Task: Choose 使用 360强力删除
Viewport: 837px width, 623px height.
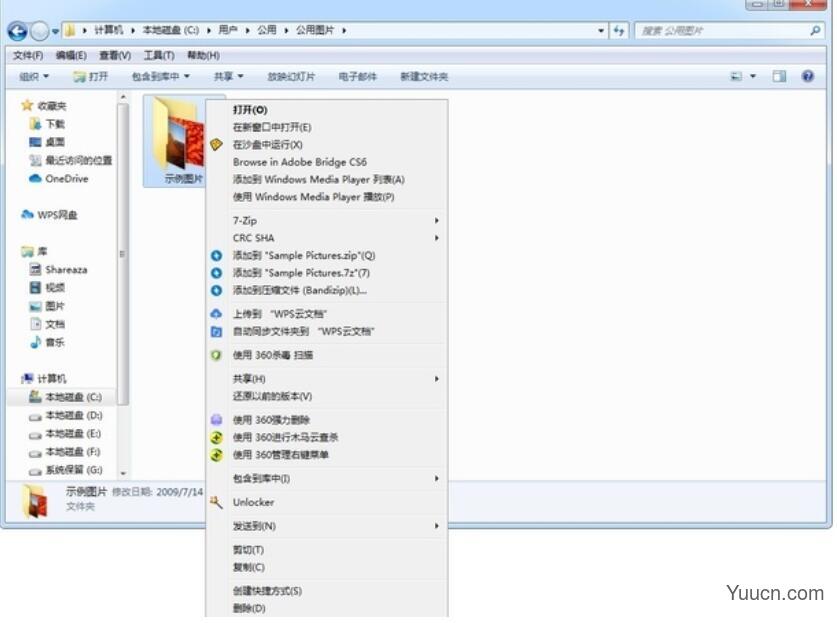Action: [x=327, y=420]
